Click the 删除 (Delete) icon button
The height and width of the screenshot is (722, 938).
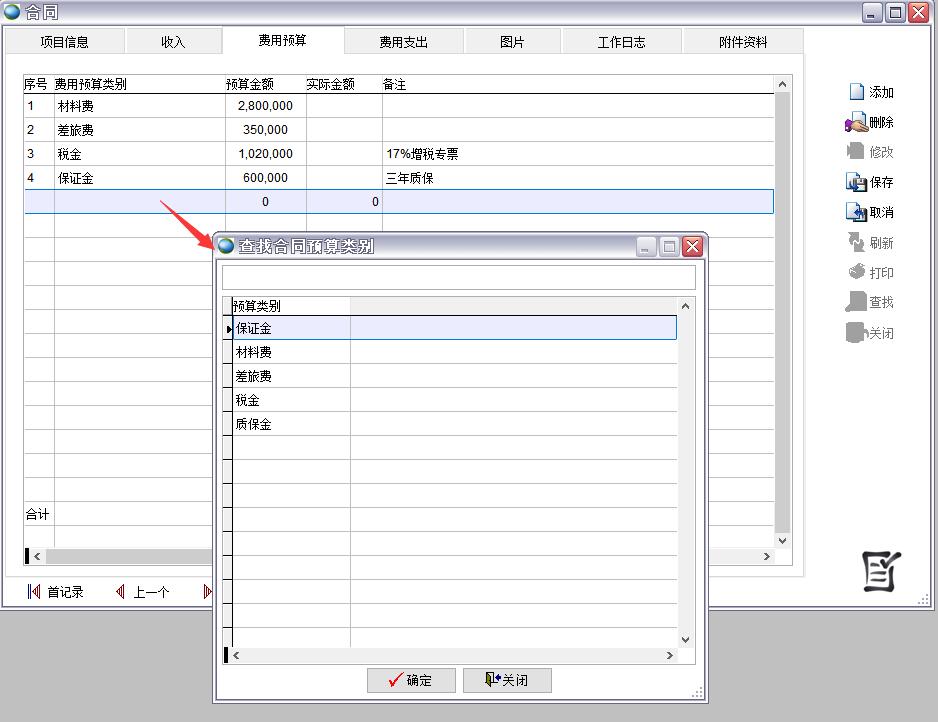[870, 123]
